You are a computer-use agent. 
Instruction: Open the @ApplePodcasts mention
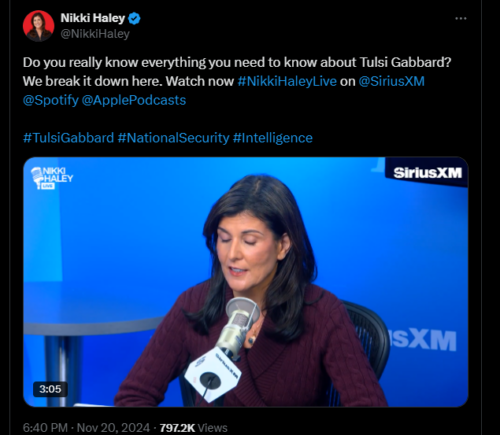tap(134, 100)
